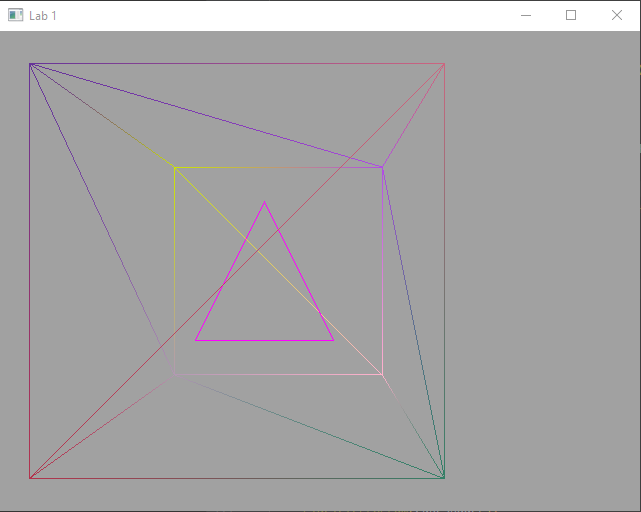Close the Lab 1 window
The height and width of the screenshot is (512, 641).
[617, 15]
